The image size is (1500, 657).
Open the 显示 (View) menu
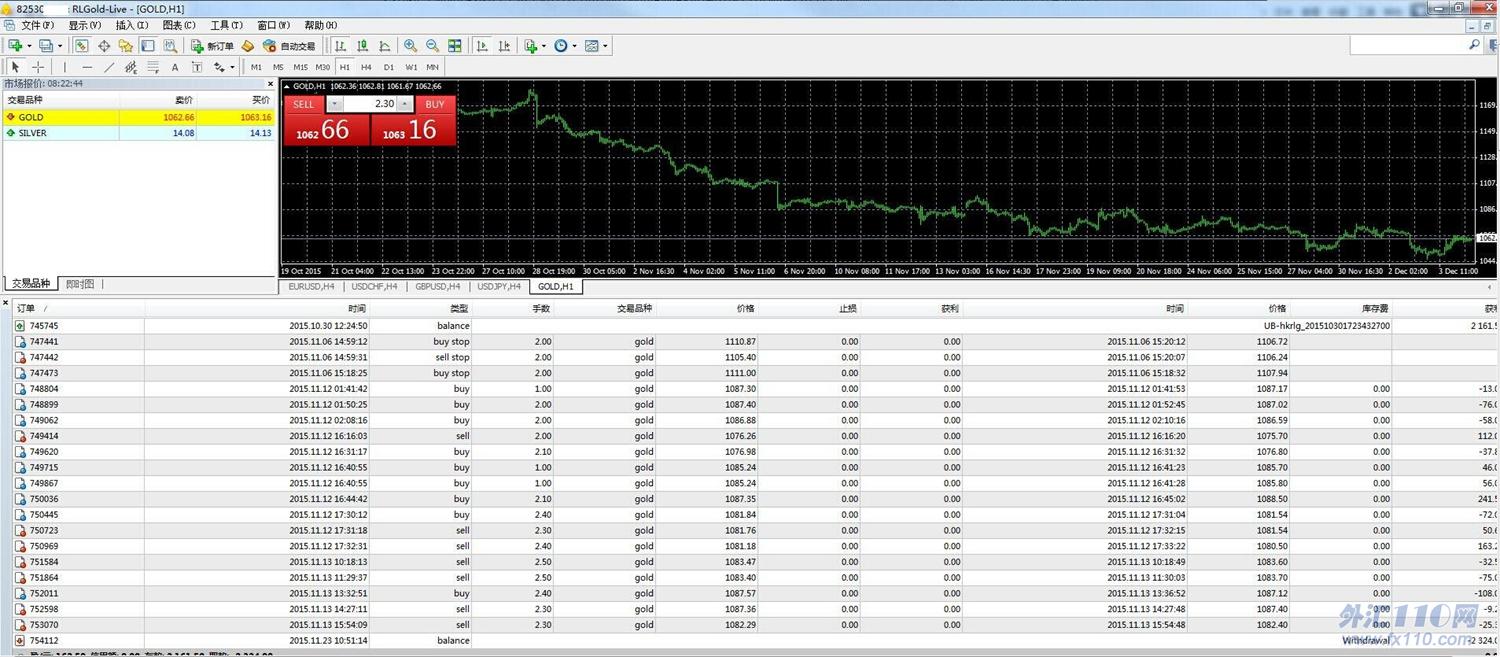(x=84, y=25)
